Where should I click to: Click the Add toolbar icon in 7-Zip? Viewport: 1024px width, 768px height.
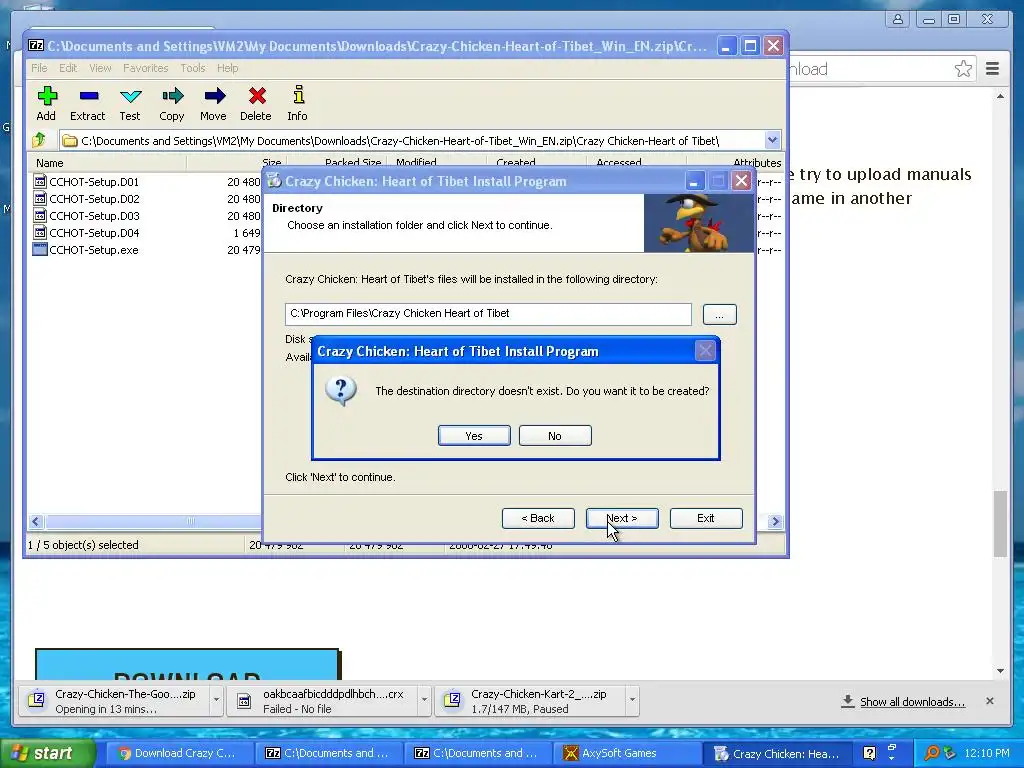click(x=46, y=104)
